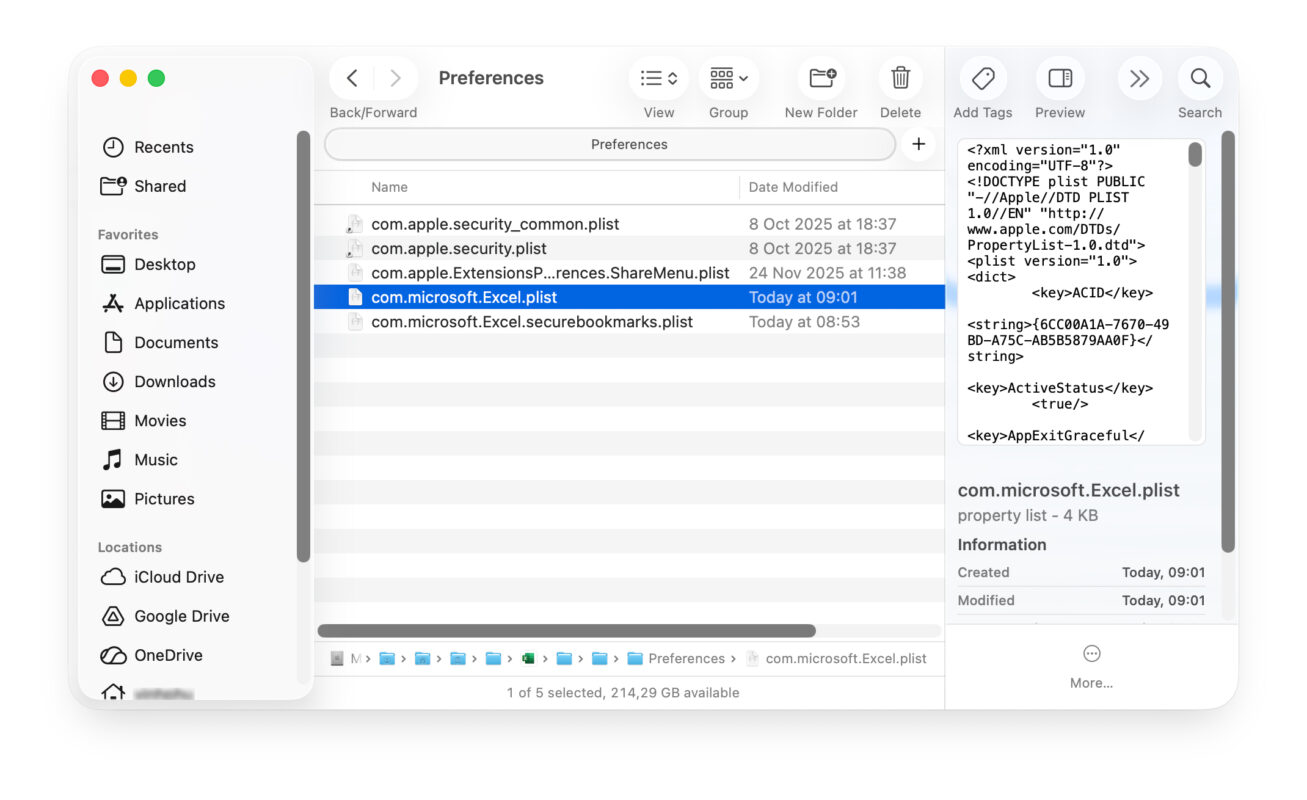Select the Preferences tab
Viewport: 1307px width, 800px height.
[x=610, y=144]
